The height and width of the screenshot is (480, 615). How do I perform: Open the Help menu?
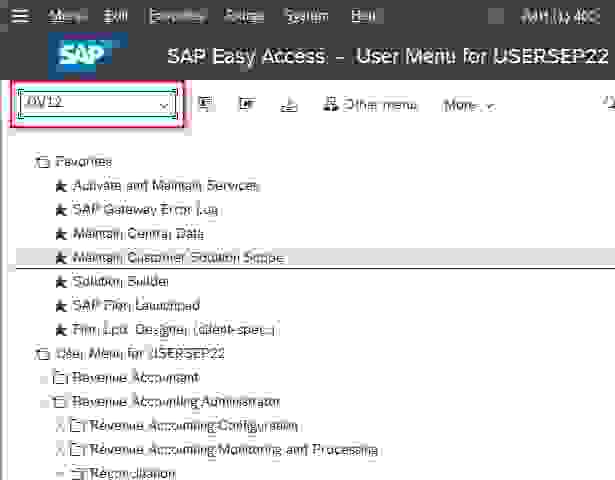tap(364, 16)
